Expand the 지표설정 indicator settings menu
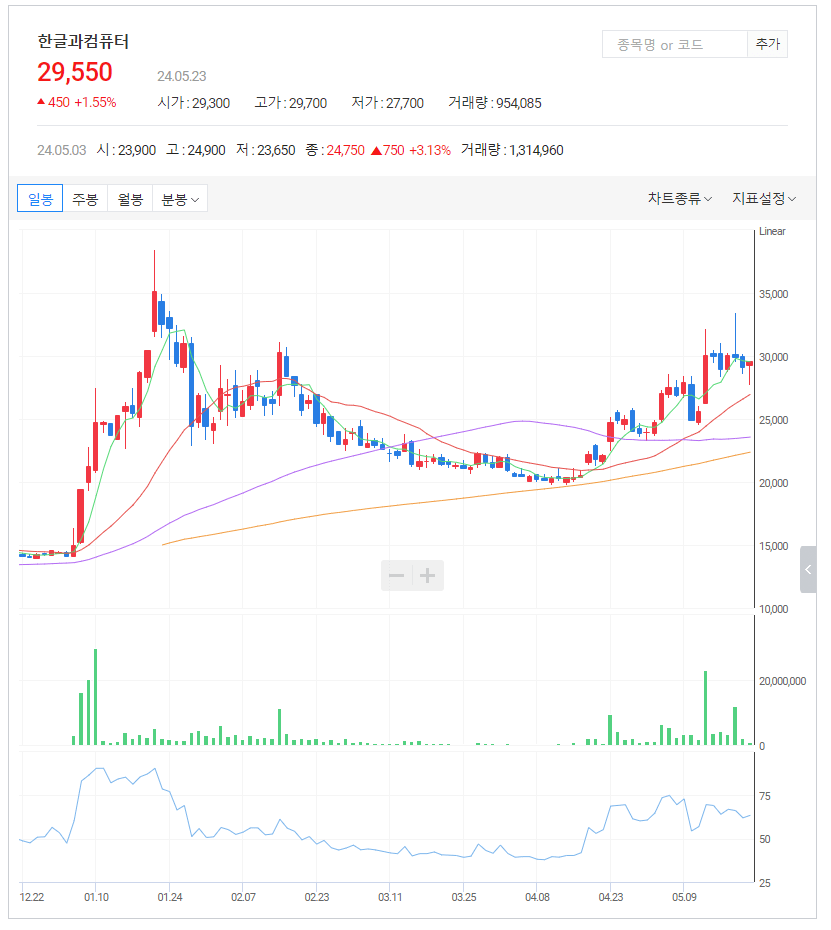 764,199
